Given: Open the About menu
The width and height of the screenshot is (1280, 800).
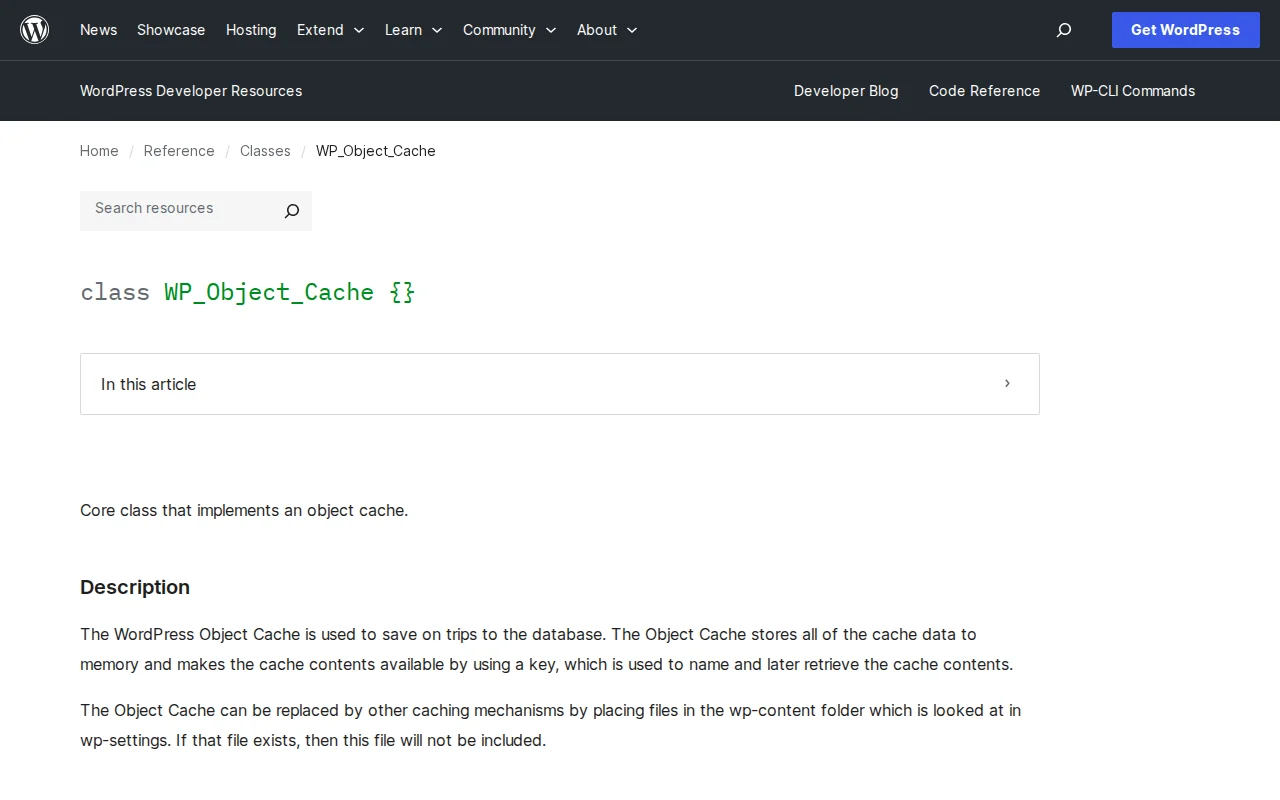Looking at the screenshot, I should click(596, 30).
